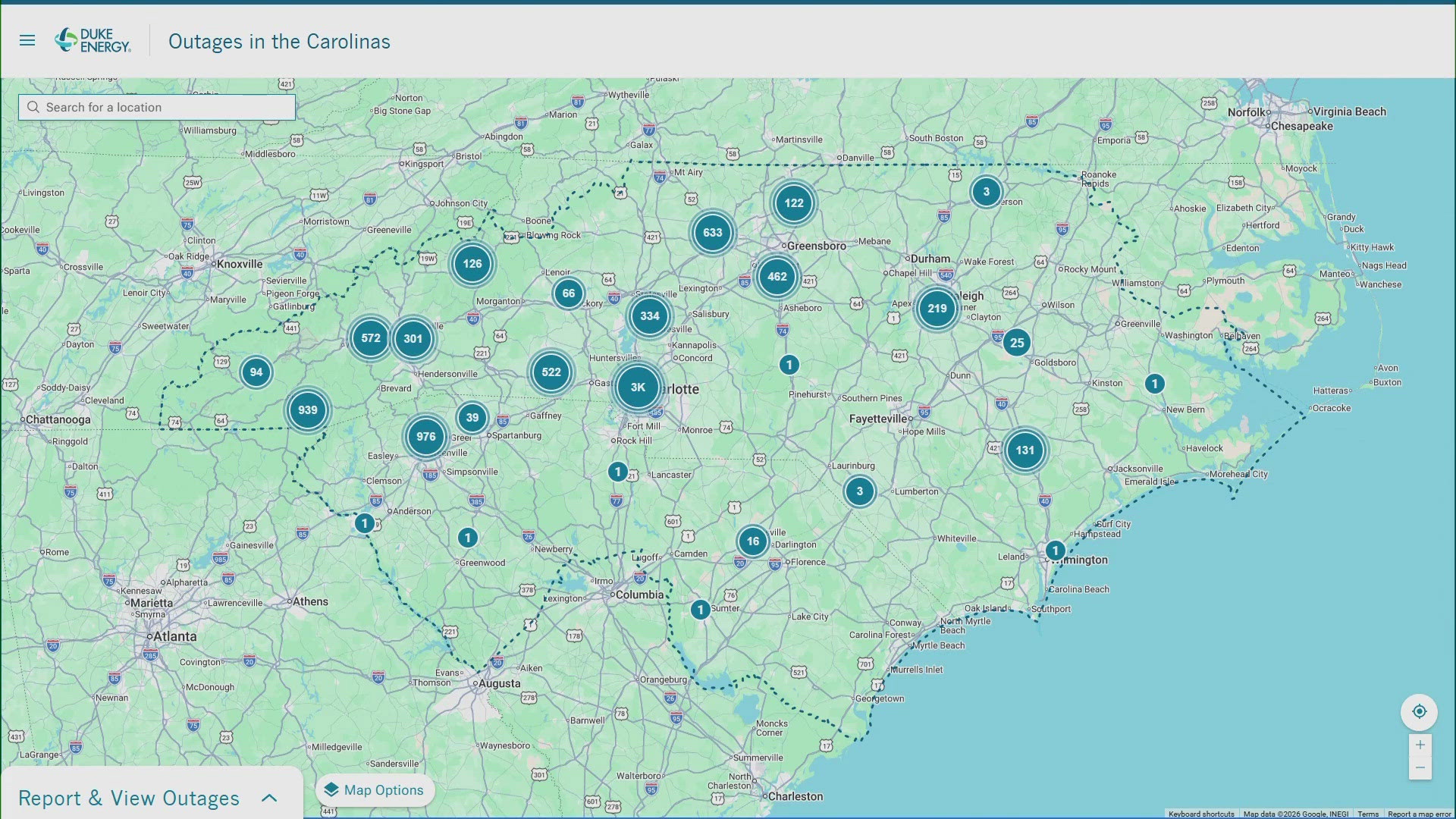Select the 976 outage cluster
This screenshot has width=1456, height=819.
click(425, 436)
